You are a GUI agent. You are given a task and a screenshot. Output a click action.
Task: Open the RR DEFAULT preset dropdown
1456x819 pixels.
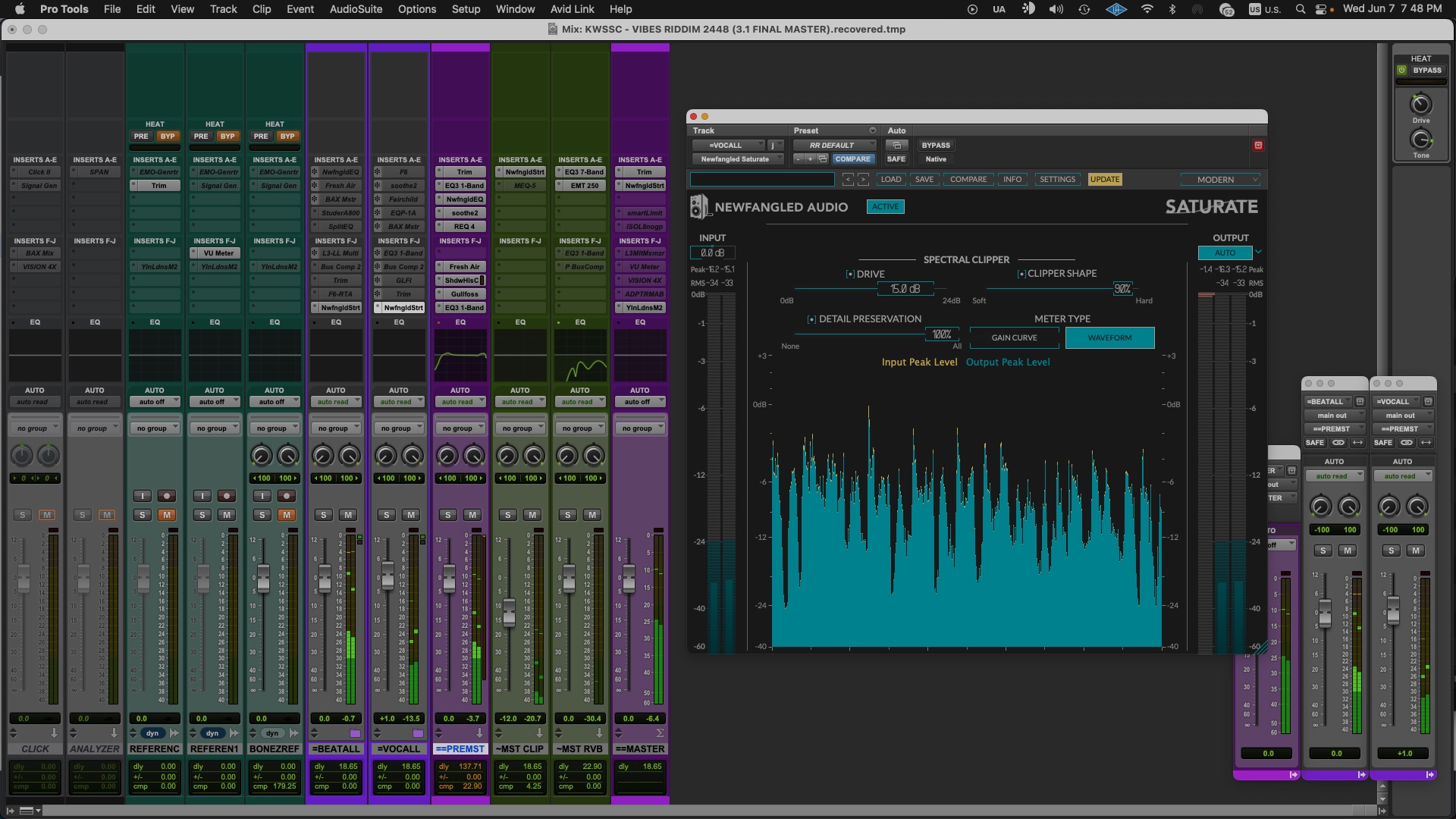pos(834,145)
